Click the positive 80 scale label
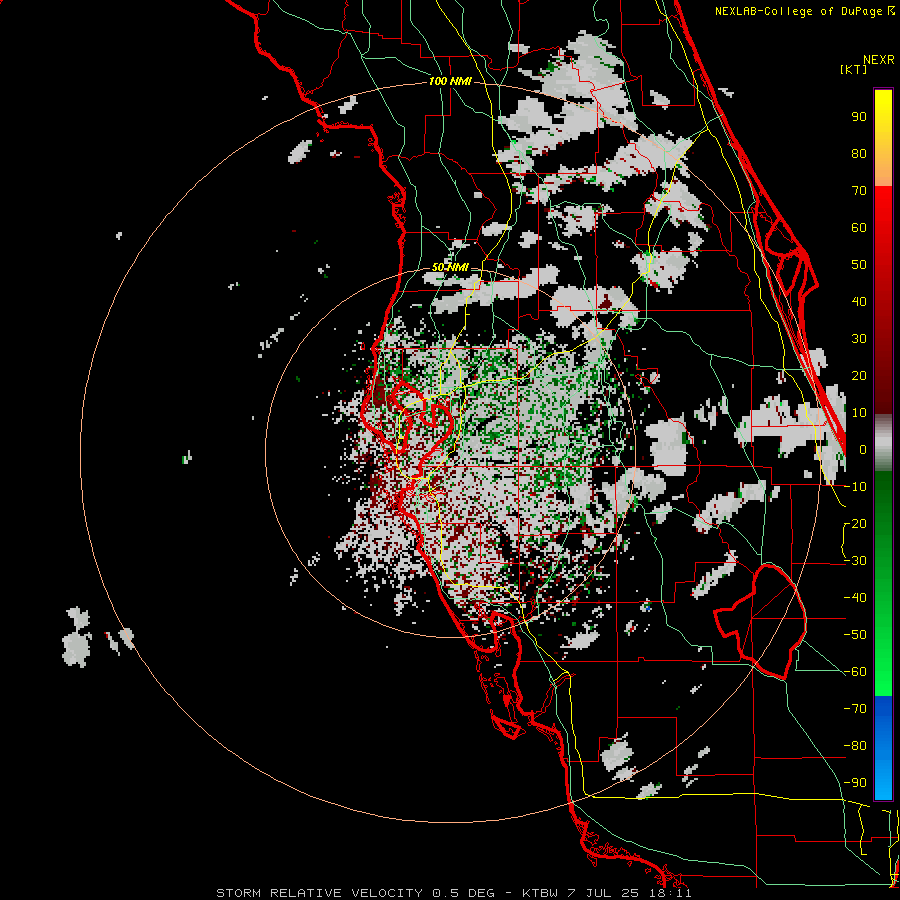This screenshot has height=900, width=900. [859, 154]
